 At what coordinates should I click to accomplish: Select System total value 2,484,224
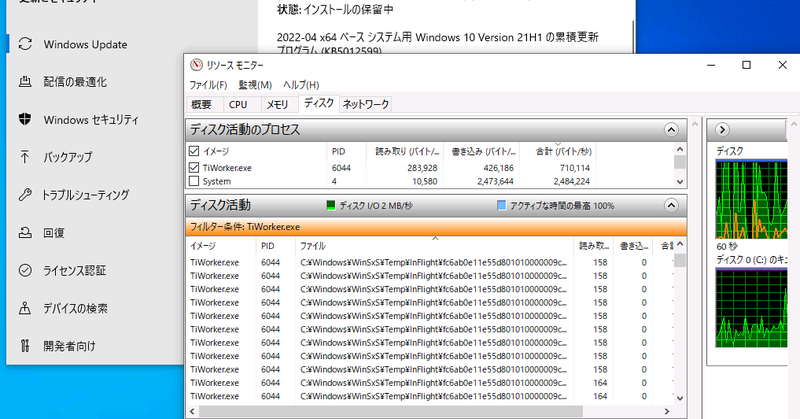(571, 181)
